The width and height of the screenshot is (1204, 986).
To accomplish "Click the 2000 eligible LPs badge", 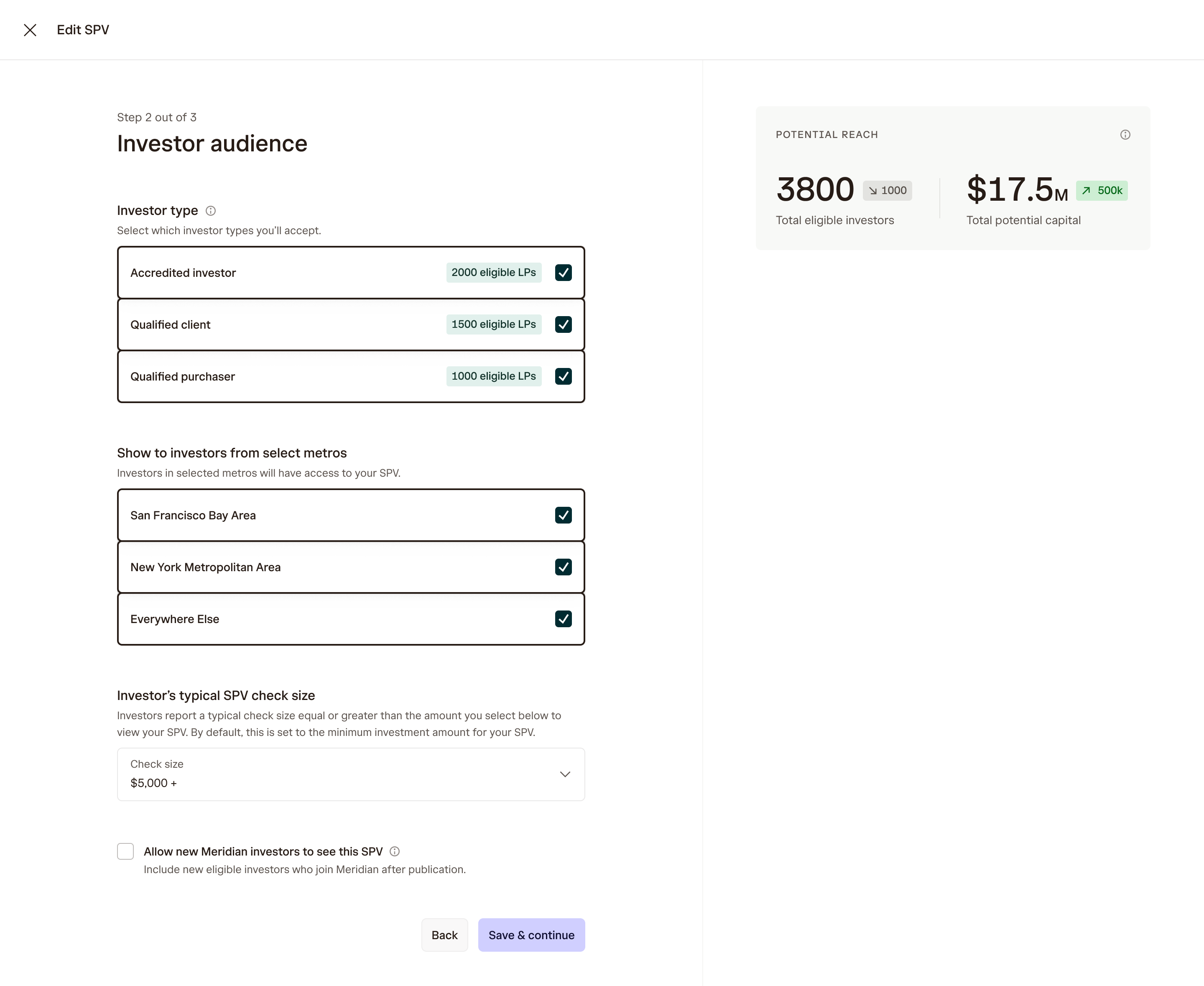I will click(x=494, y=273).
